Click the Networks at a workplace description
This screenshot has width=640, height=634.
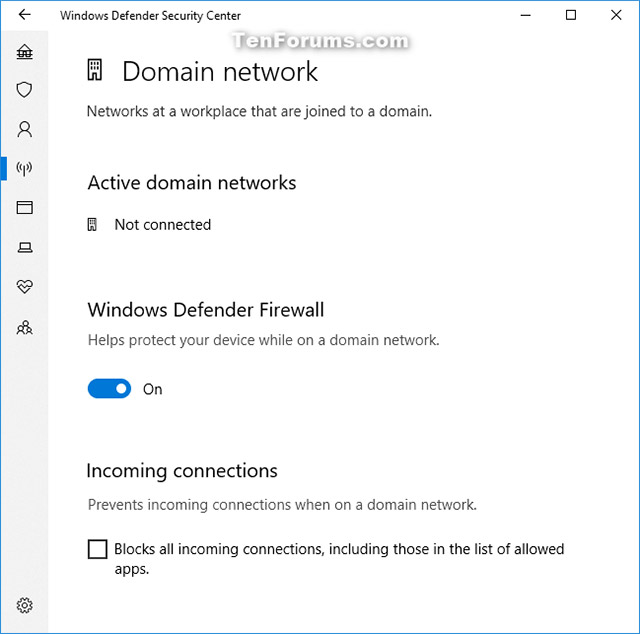(x=260, y=111)
